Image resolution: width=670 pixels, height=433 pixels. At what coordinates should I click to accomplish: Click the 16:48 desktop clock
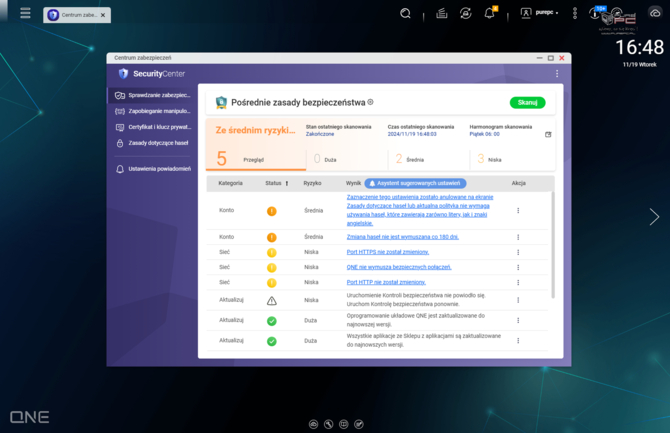[639, 47]
